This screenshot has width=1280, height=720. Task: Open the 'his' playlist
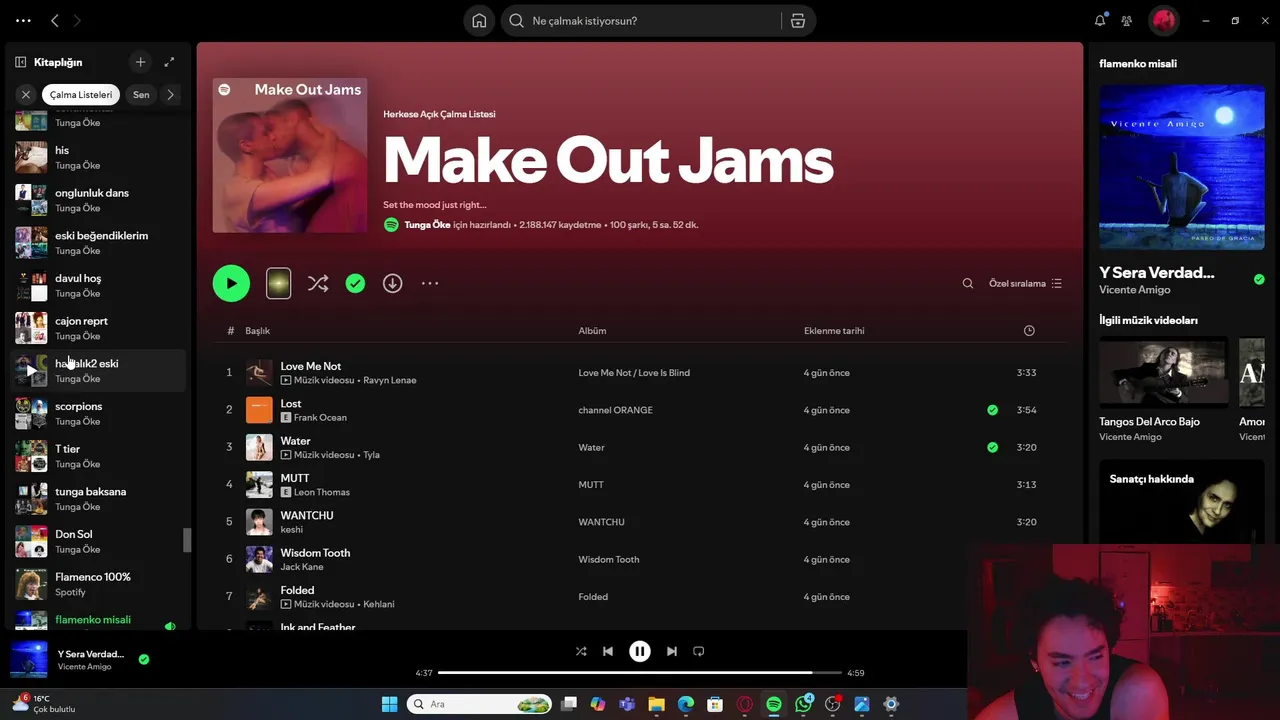coord(98,157)
